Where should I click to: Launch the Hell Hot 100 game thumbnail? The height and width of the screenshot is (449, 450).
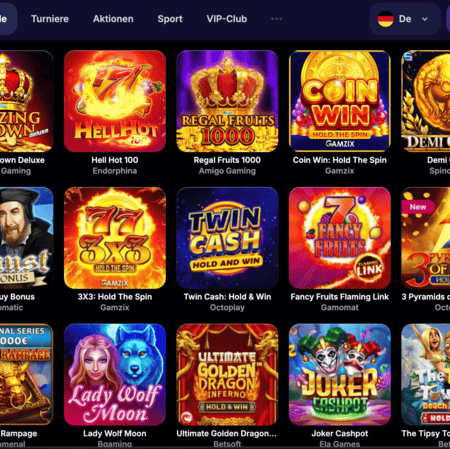[115, 101]
